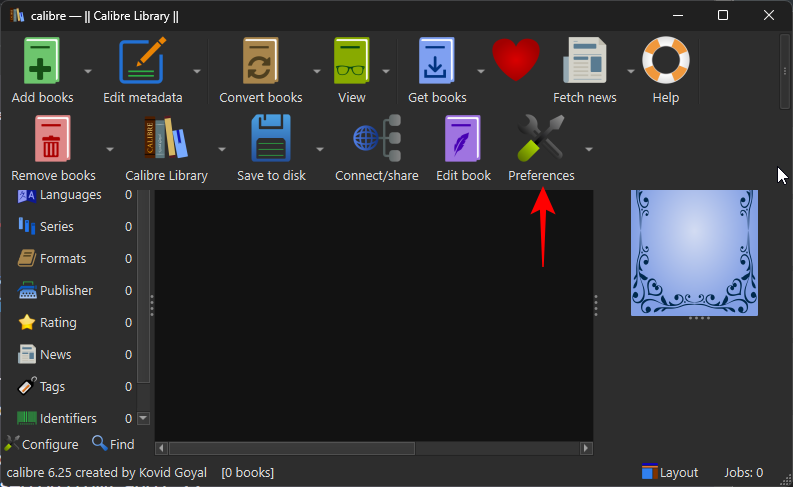
Task: Expand the Convert books dropdown arrow
Action: click(317, 71)
